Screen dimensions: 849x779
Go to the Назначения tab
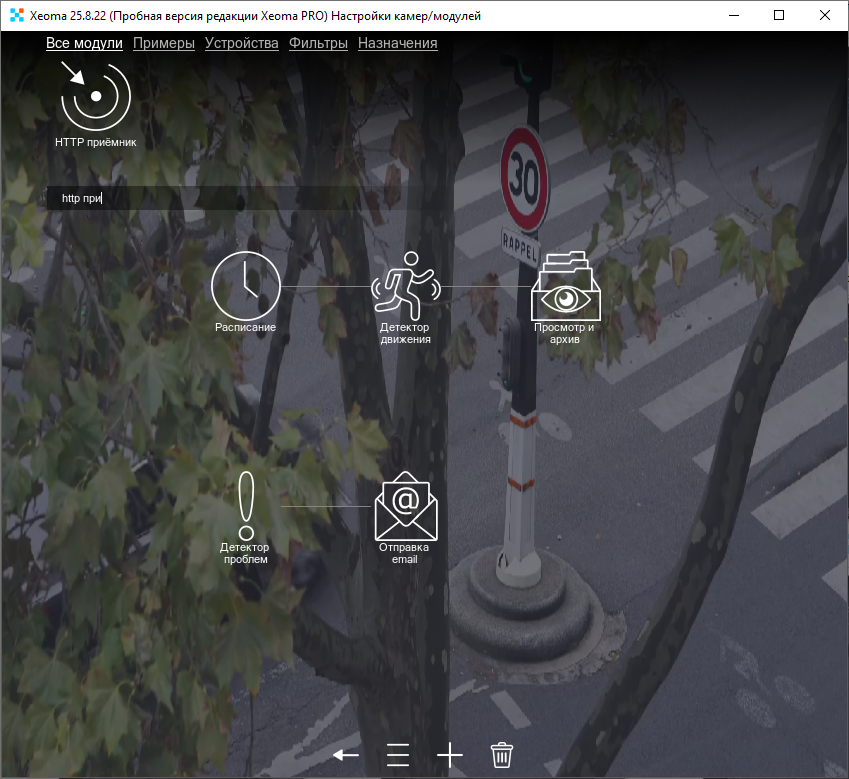(x=397, y=43)
